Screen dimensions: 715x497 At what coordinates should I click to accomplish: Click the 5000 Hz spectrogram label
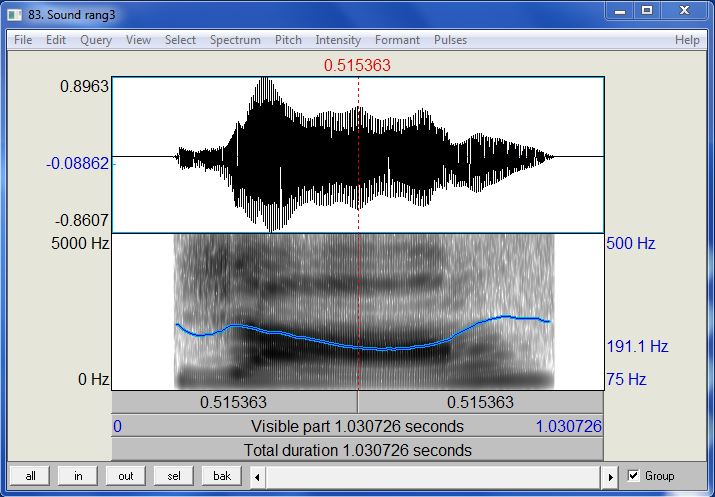[x=80, y=243]
